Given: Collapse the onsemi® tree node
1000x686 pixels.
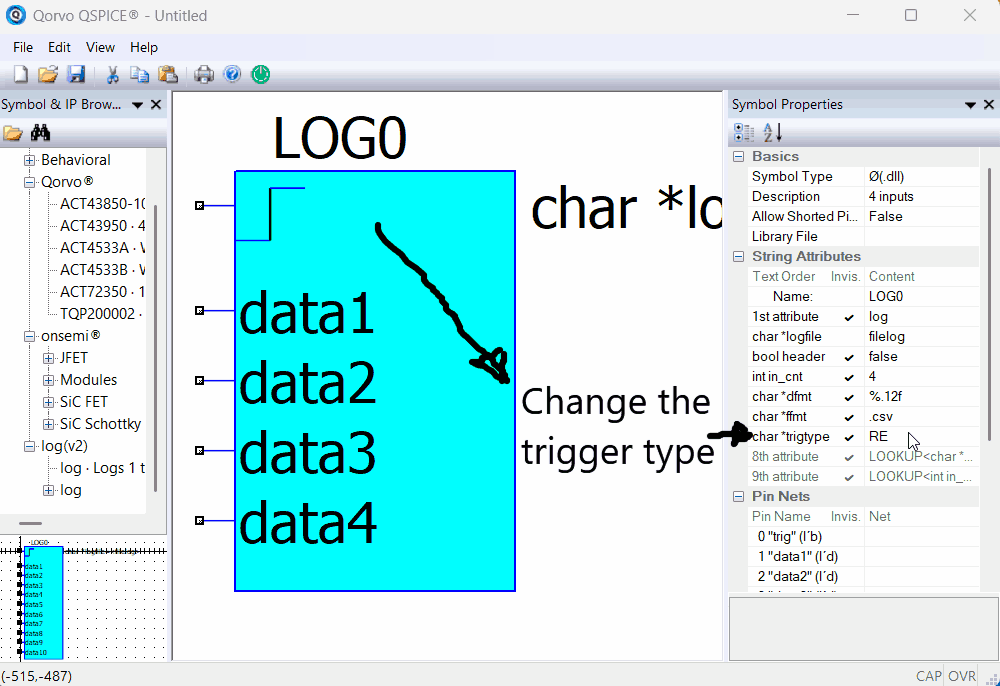Looking at the screenshot, I should point(29,336).
